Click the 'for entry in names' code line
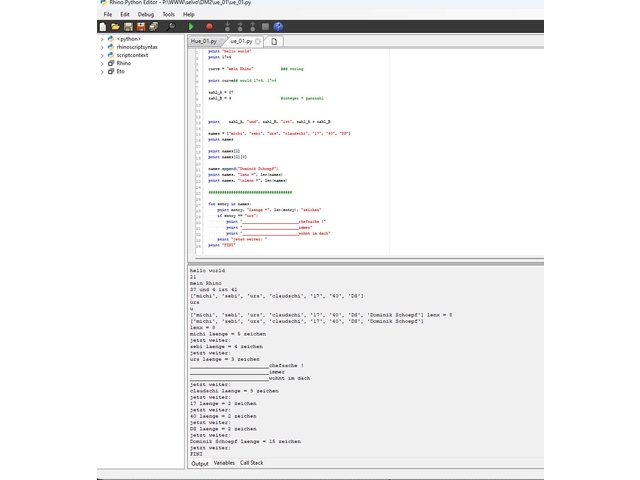Image resolution: width=640 pixels, height=480 pixels. tap(229, 204)
